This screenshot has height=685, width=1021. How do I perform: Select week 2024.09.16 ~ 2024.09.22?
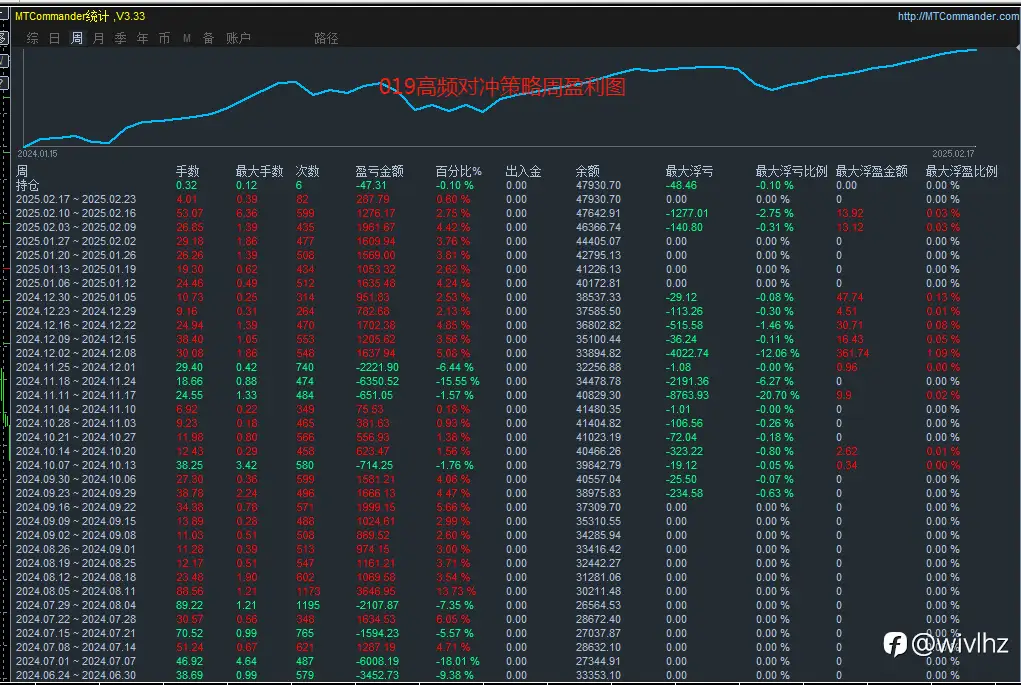coord(76,507)
